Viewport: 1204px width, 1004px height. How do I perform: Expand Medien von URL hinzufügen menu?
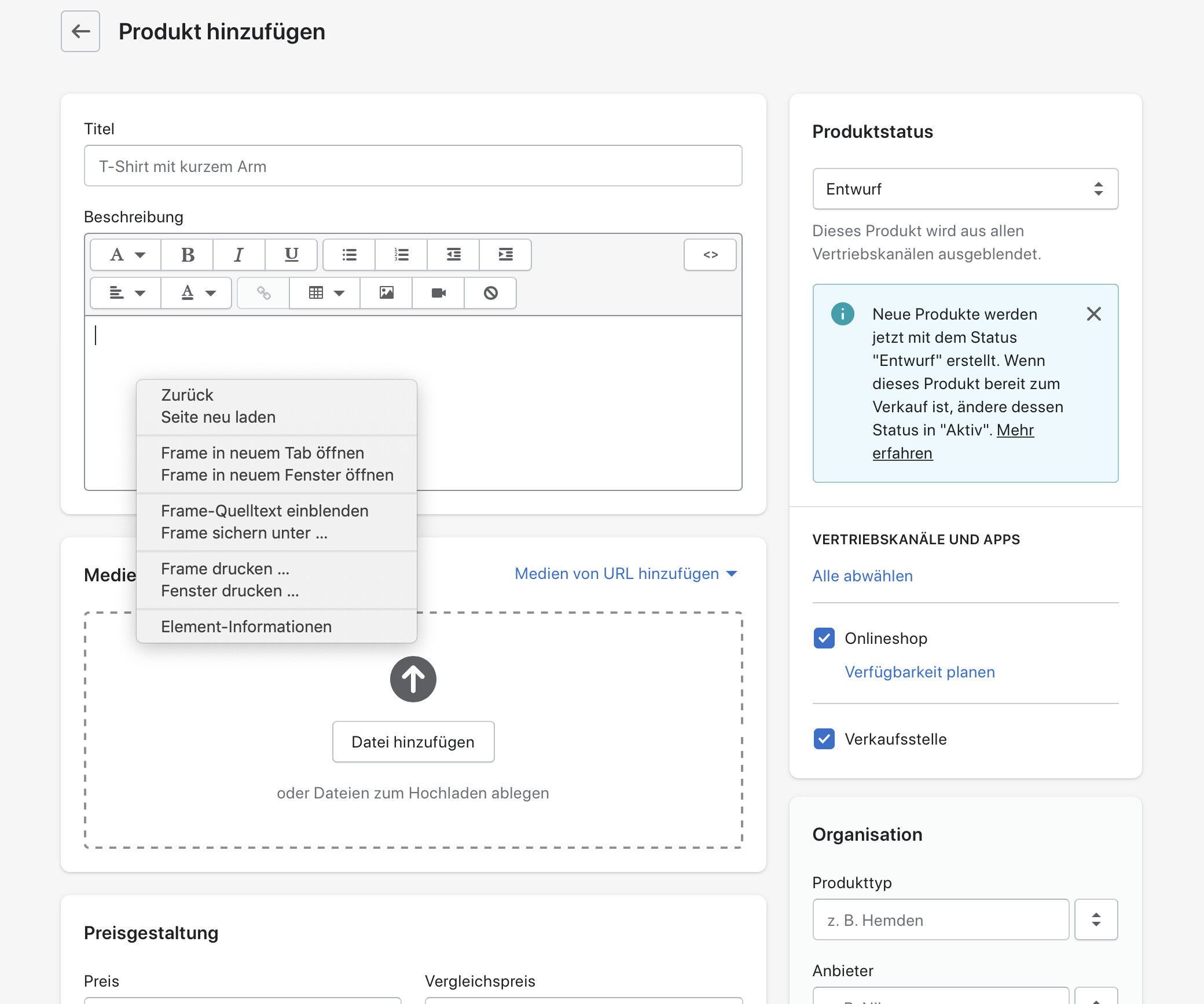[x=626, y=574]
